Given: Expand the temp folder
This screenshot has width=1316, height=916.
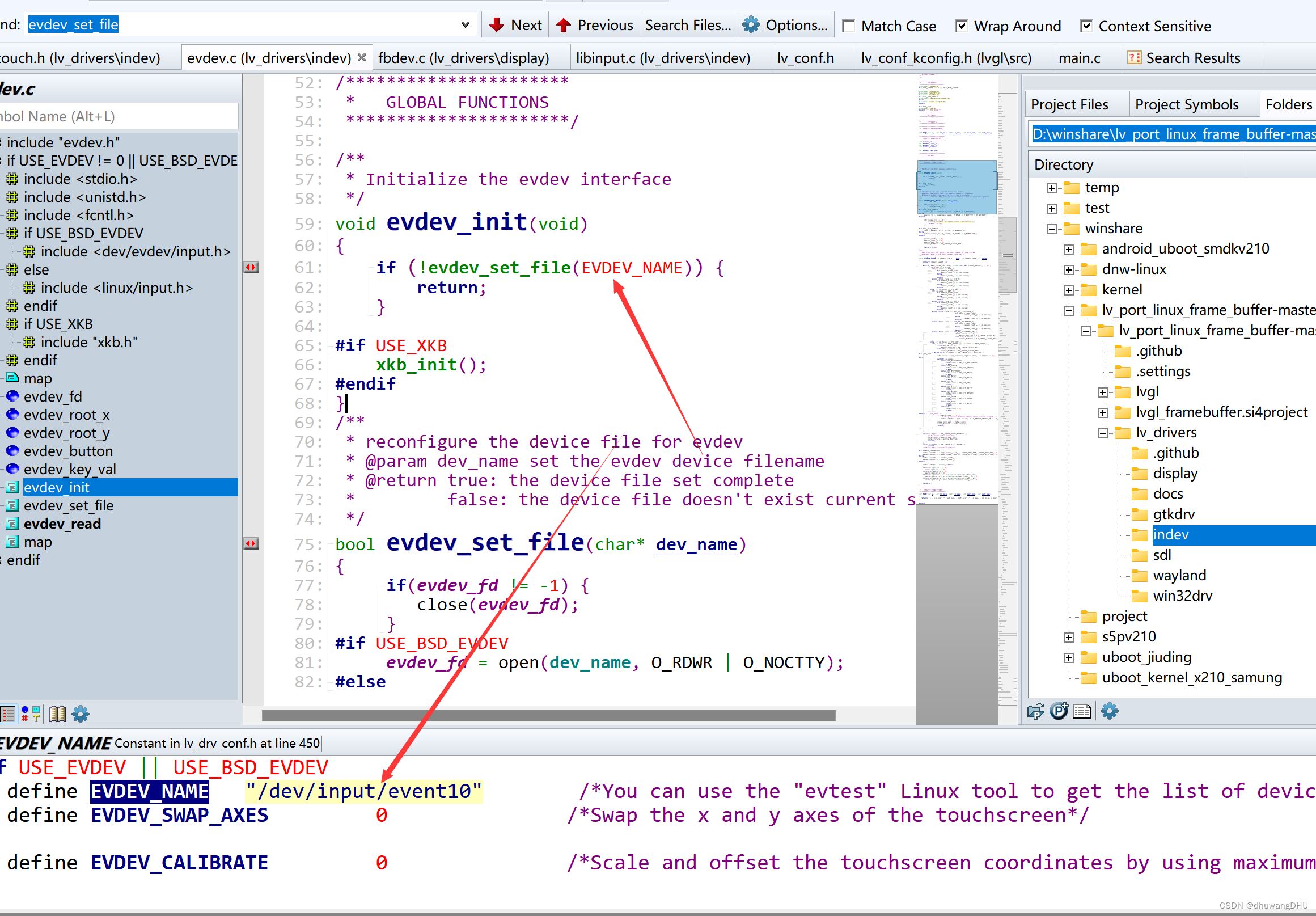Looking at the screenshot, I should (1052, 188).
